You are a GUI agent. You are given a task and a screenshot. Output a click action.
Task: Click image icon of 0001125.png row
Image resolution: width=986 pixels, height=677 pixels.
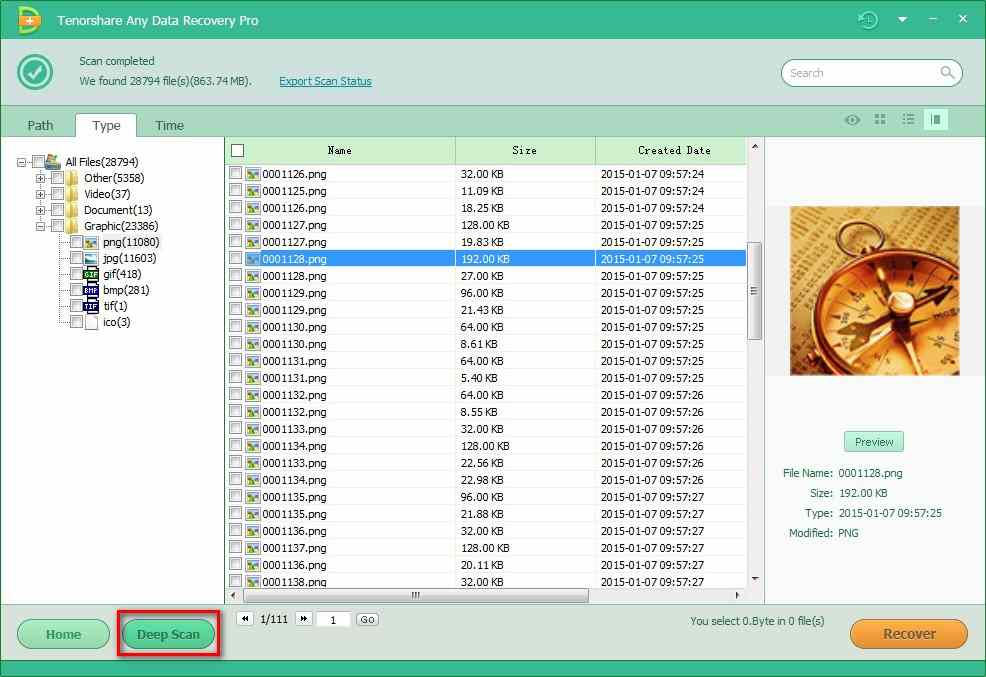[x=253, y=190]
